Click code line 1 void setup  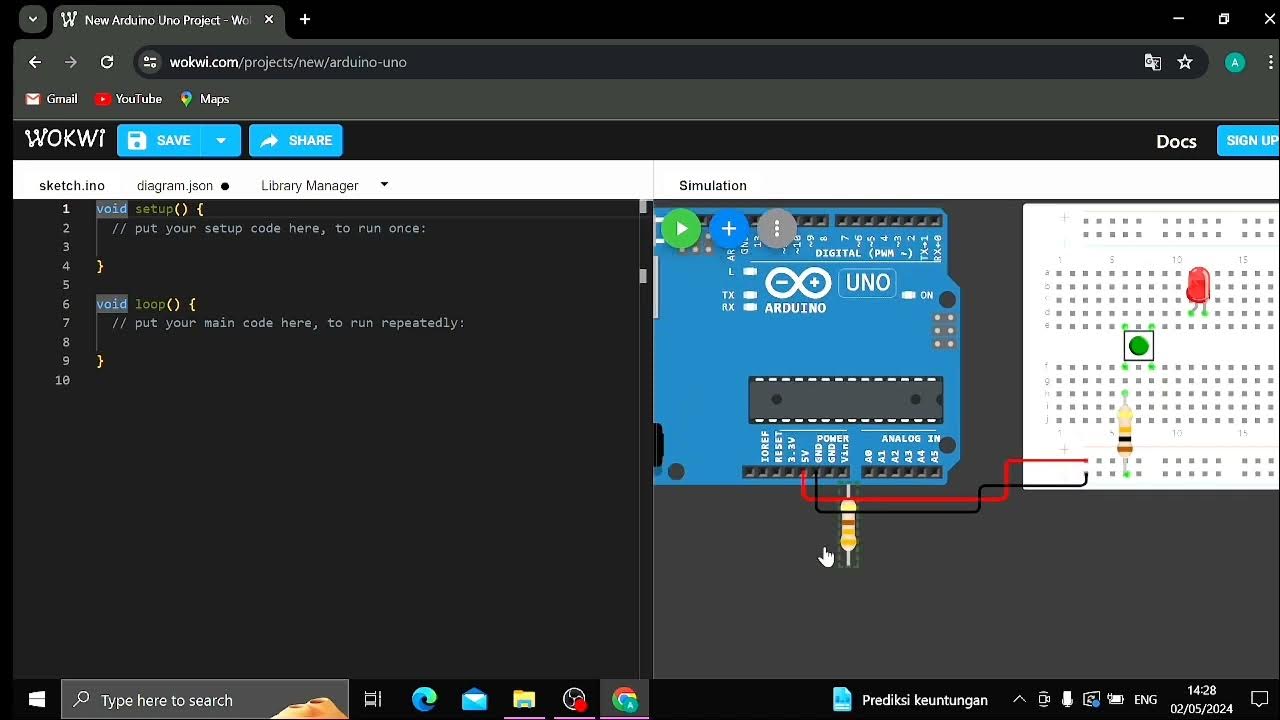coord(149,209)
